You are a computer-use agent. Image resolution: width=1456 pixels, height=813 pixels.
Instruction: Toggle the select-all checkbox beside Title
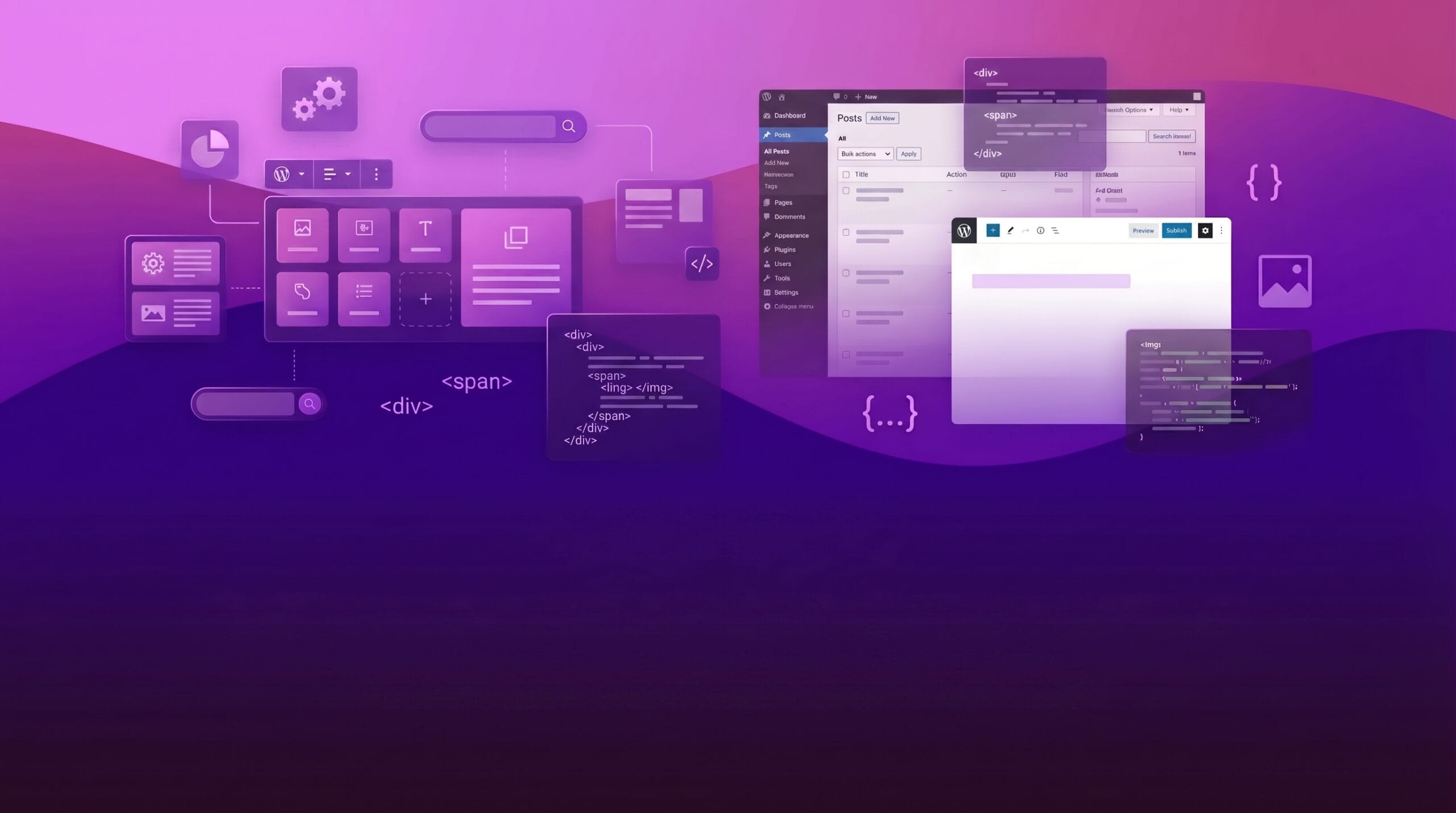846,175
